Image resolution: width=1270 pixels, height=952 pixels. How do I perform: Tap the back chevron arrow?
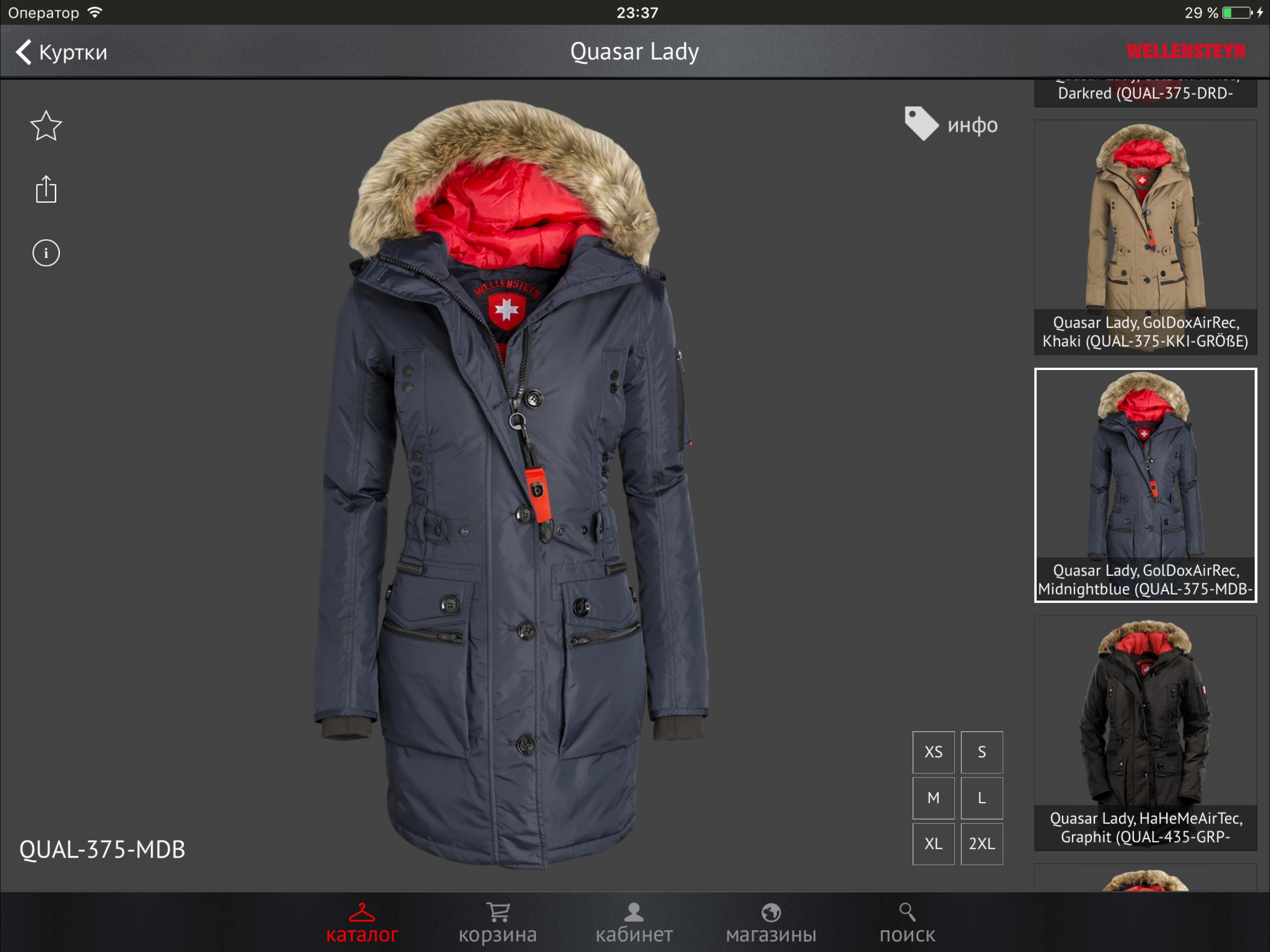pyautogui.click(x=24, y=52)
